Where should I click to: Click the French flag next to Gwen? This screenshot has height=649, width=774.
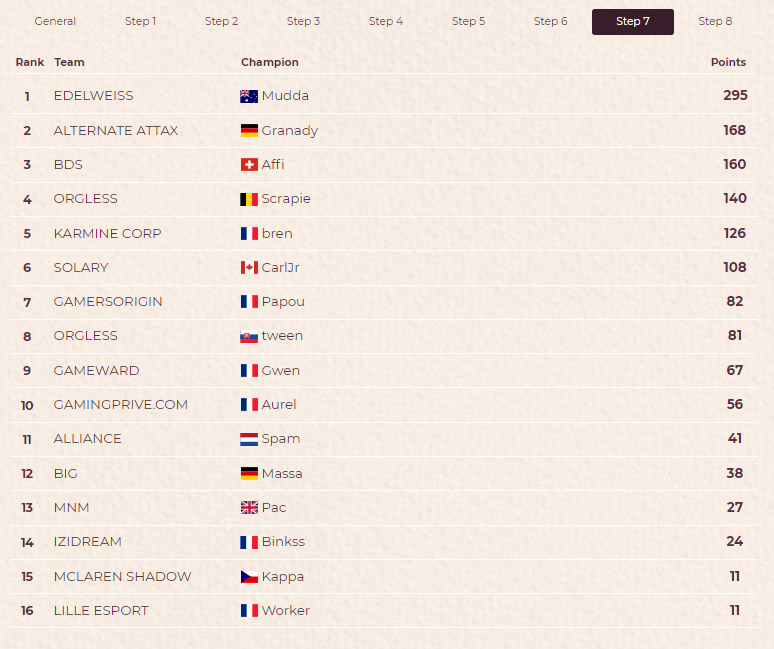click(249, 371)
